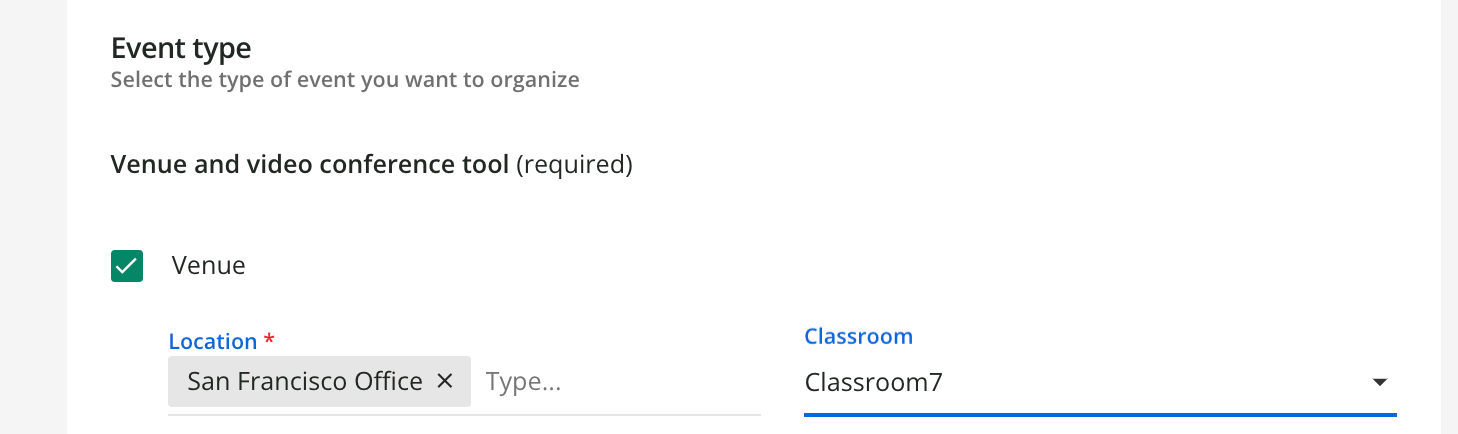1458x434 pixels.
Task: Click the Location field label
Action: pos(213,341)
